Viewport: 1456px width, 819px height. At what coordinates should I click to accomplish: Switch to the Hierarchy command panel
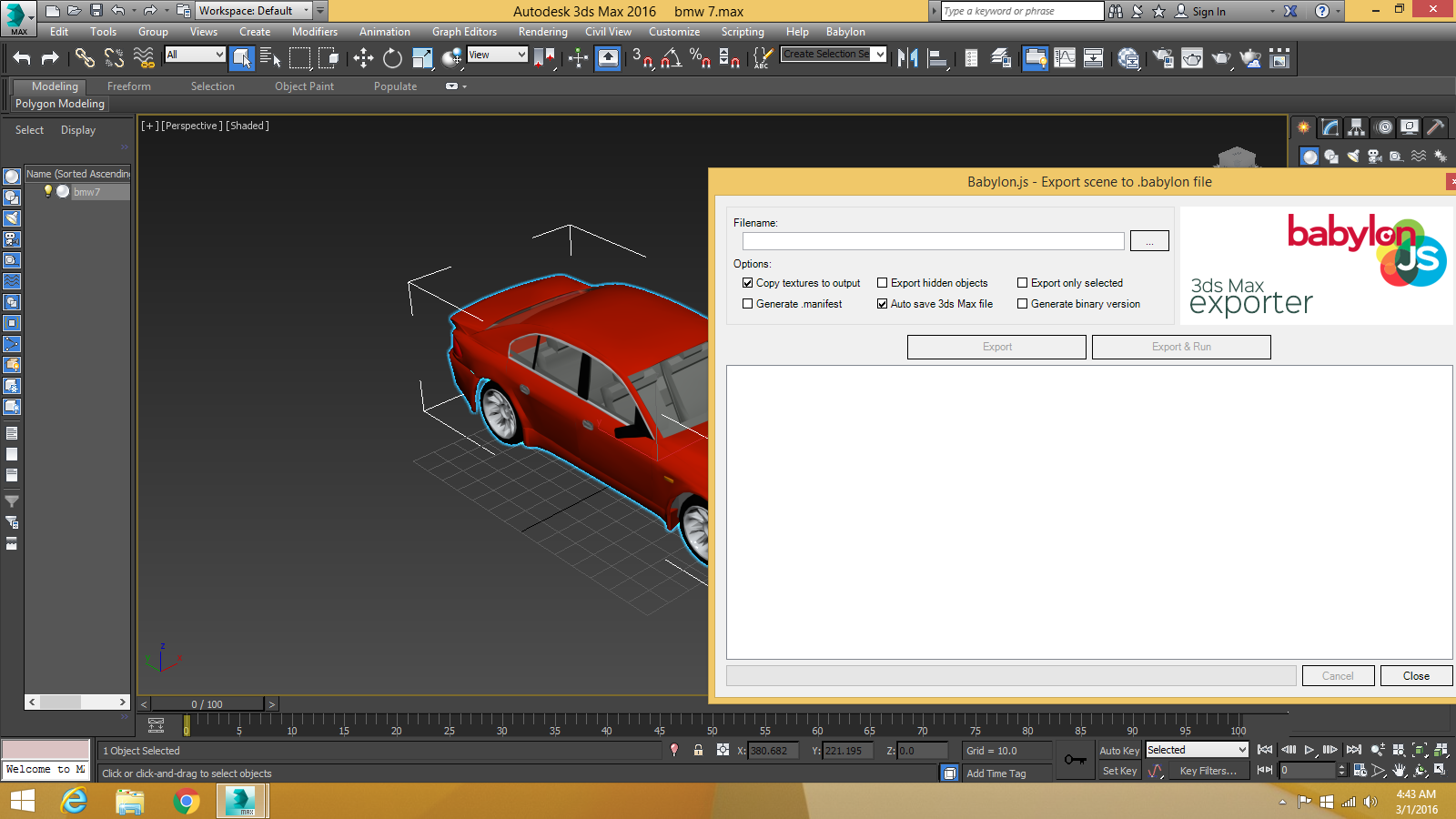pos(1357,127)
